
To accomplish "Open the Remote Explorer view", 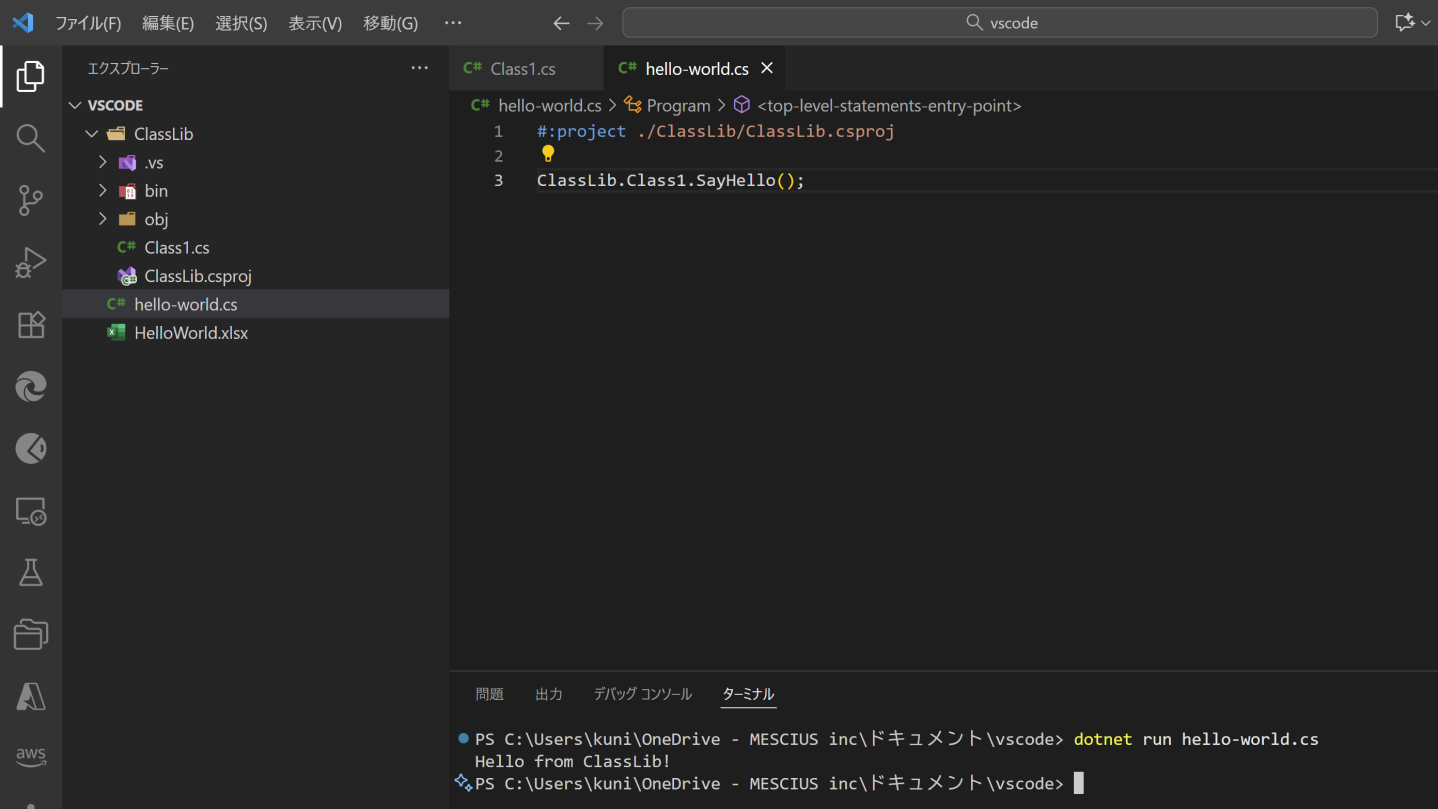I will pyautogui.click(x=31, y=512).
